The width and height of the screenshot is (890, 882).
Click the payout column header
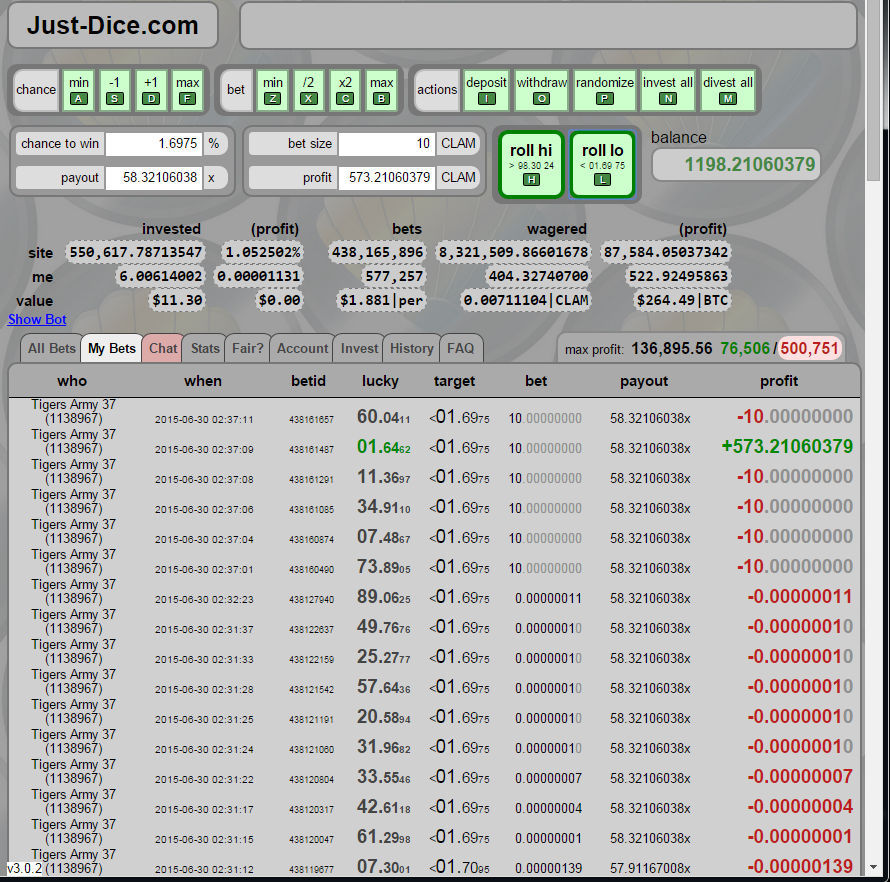tap(644, 381)
